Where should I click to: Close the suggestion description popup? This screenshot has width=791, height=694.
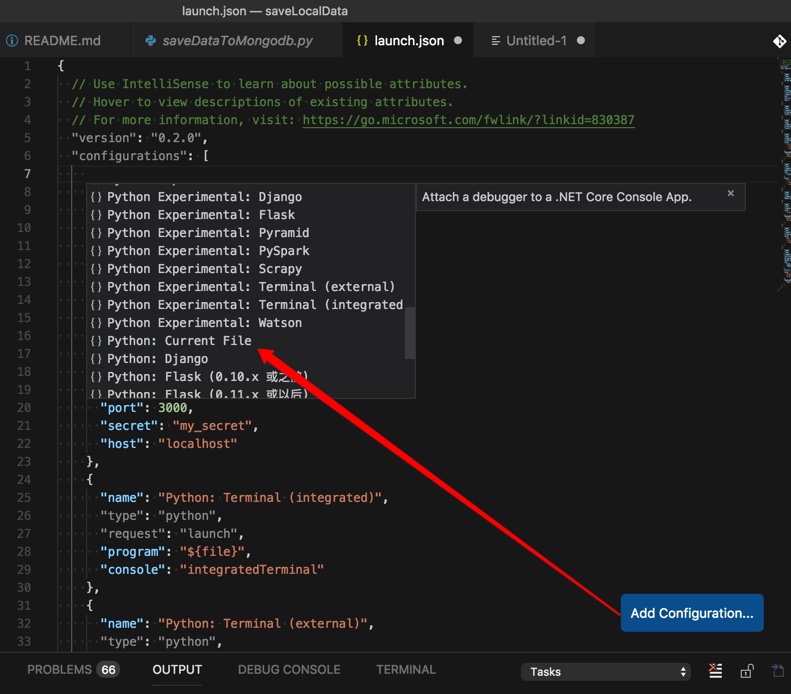tap(731, 193)
